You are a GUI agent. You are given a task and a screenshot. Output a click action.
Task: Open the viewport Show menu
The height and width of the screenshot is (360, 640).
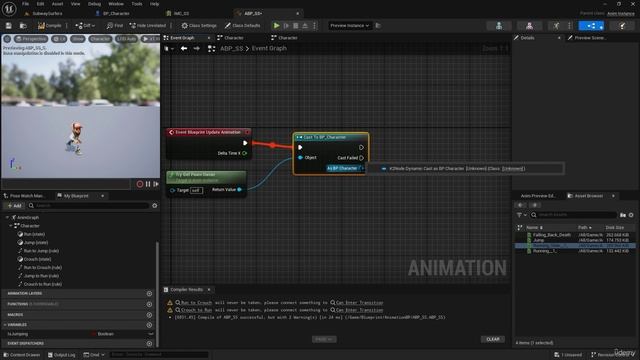point(78,39)
